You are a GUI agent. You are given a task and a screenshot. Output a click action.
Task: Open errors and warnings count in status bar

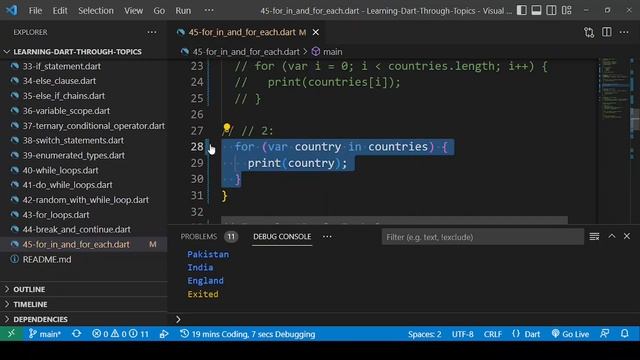pos(120,334)
